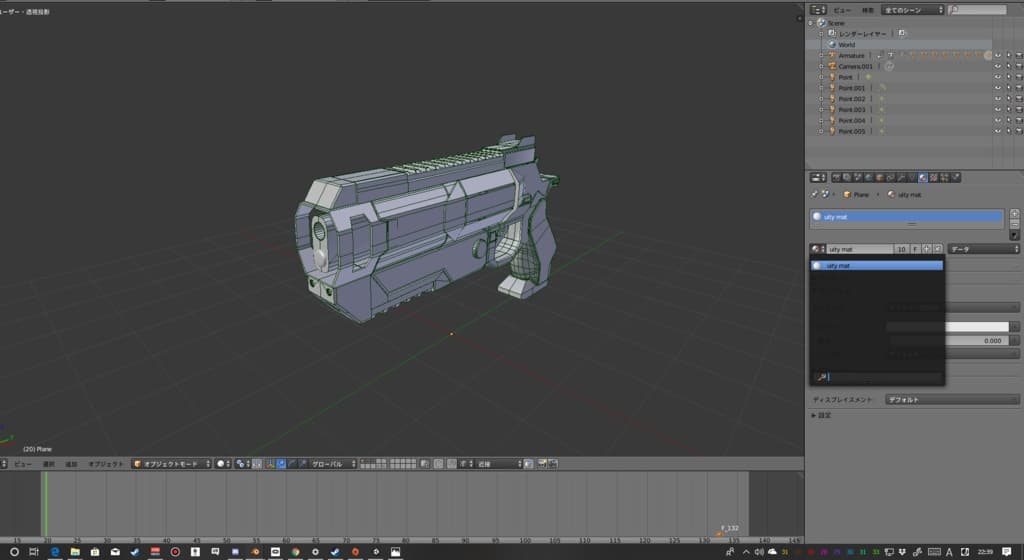Hide Point.003 with its eye icon

click(x=997, y=110)
